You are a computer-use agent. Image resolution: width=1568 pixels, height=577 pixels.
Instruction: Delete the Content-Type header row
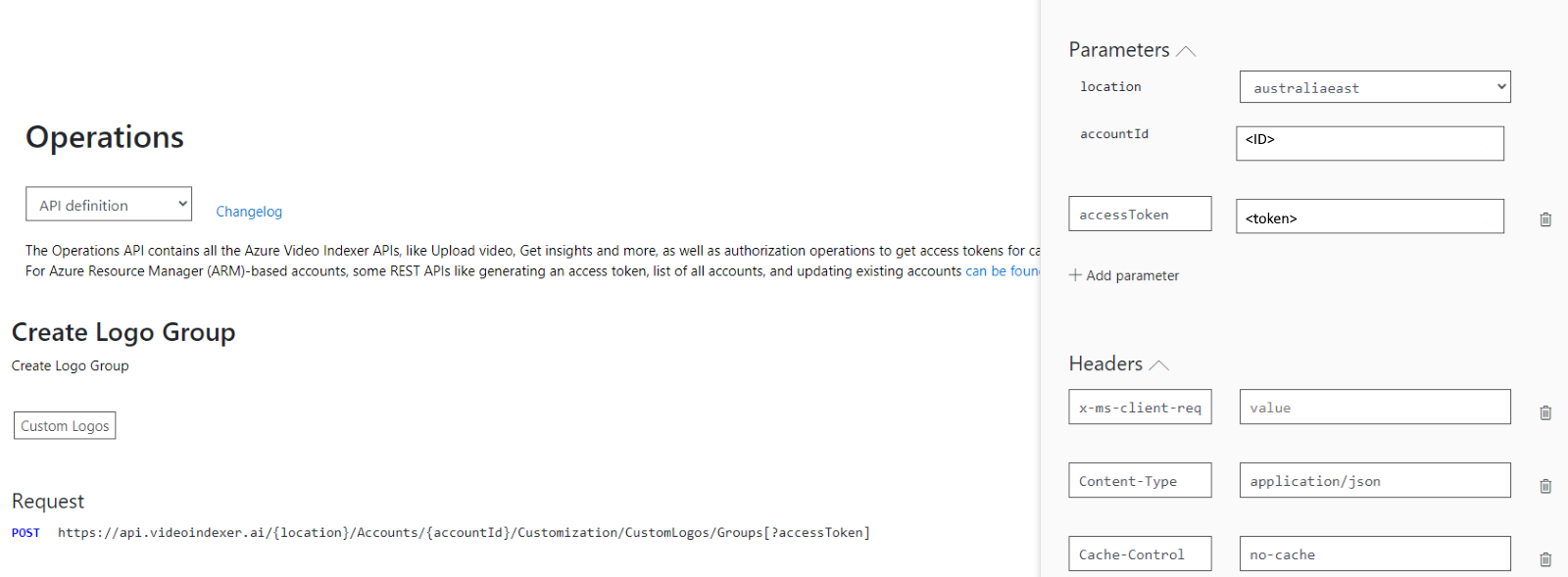pyautogui.click(x=1545, y=486)
